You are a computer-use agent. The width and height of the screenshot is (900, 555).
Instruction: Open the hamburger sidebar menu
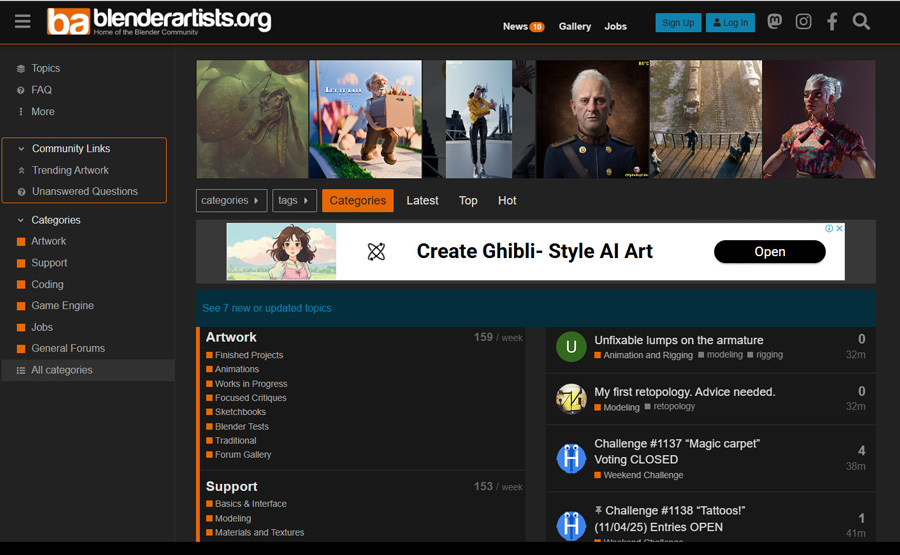tap(22, 22)
